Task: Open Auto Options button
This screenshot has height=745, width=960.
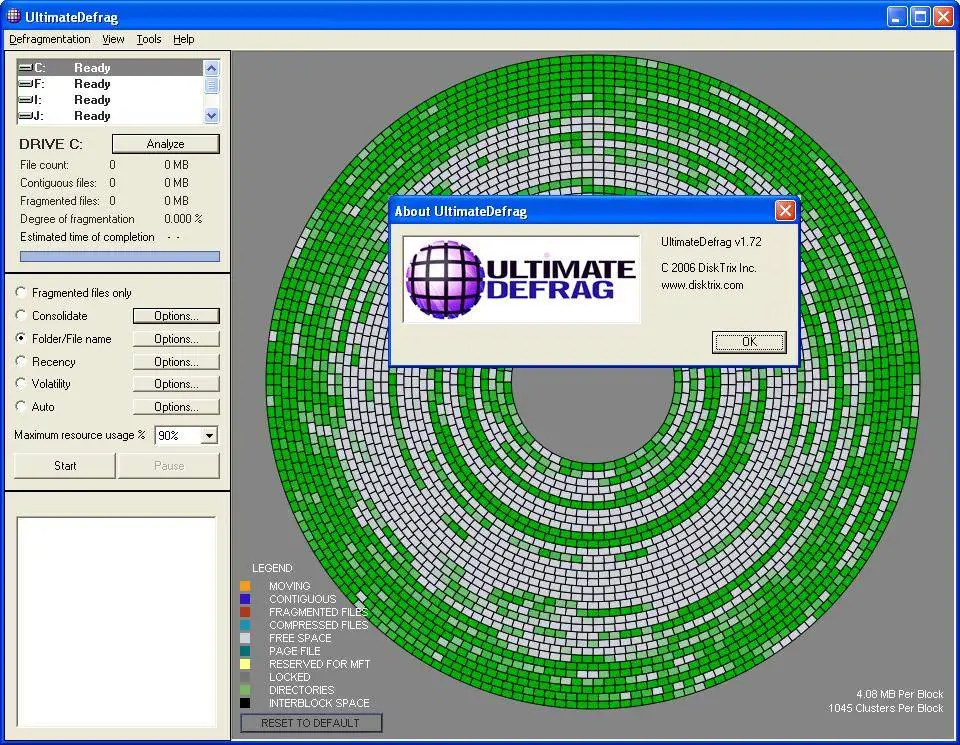Action: point(176,407)
